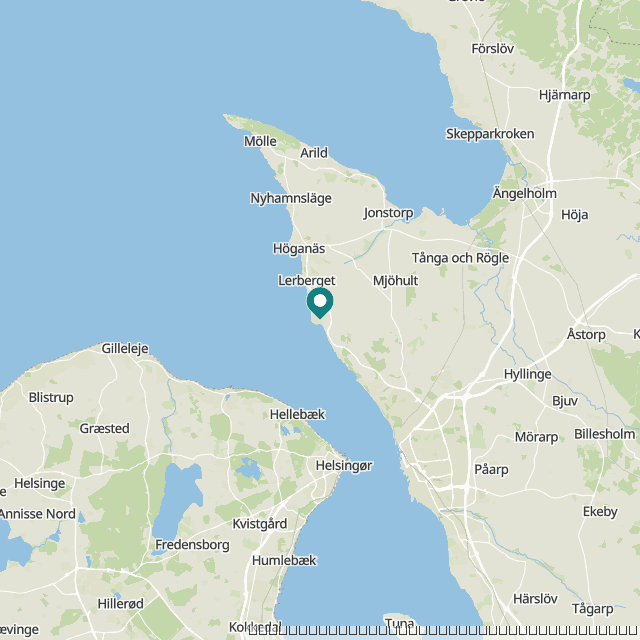Click the large lake west of Fredensborg

pyautogui.click(x=178, y=500)
